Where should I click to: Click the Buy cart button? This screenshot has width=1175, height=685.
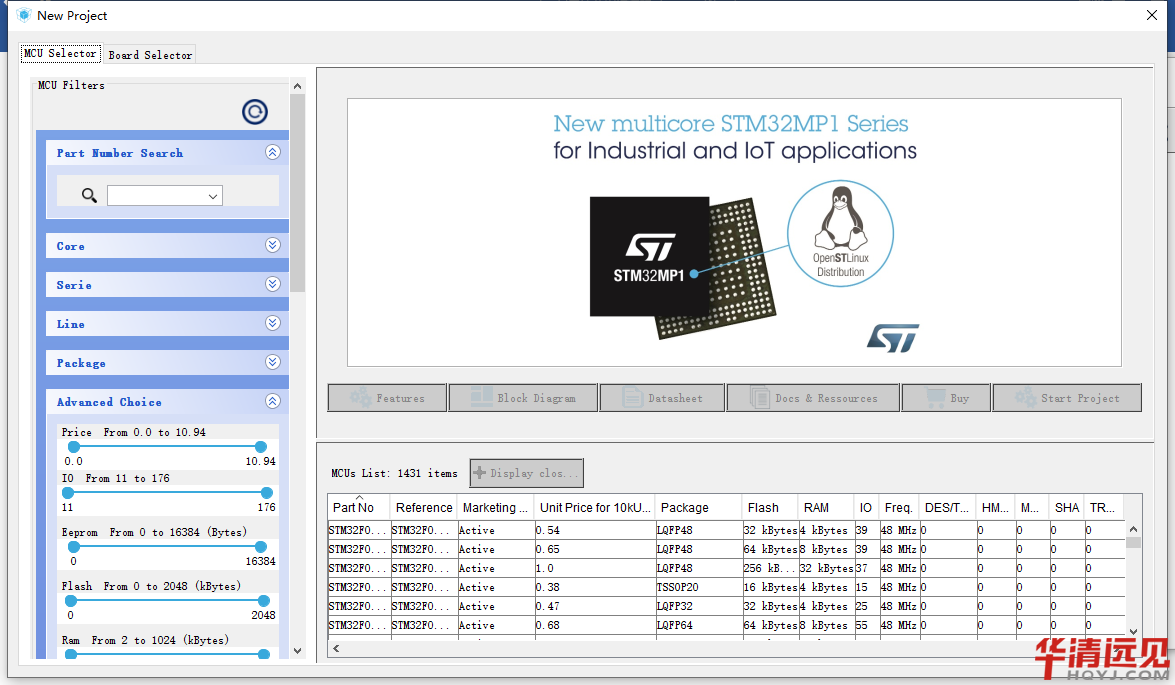click(x=946, y=398)
